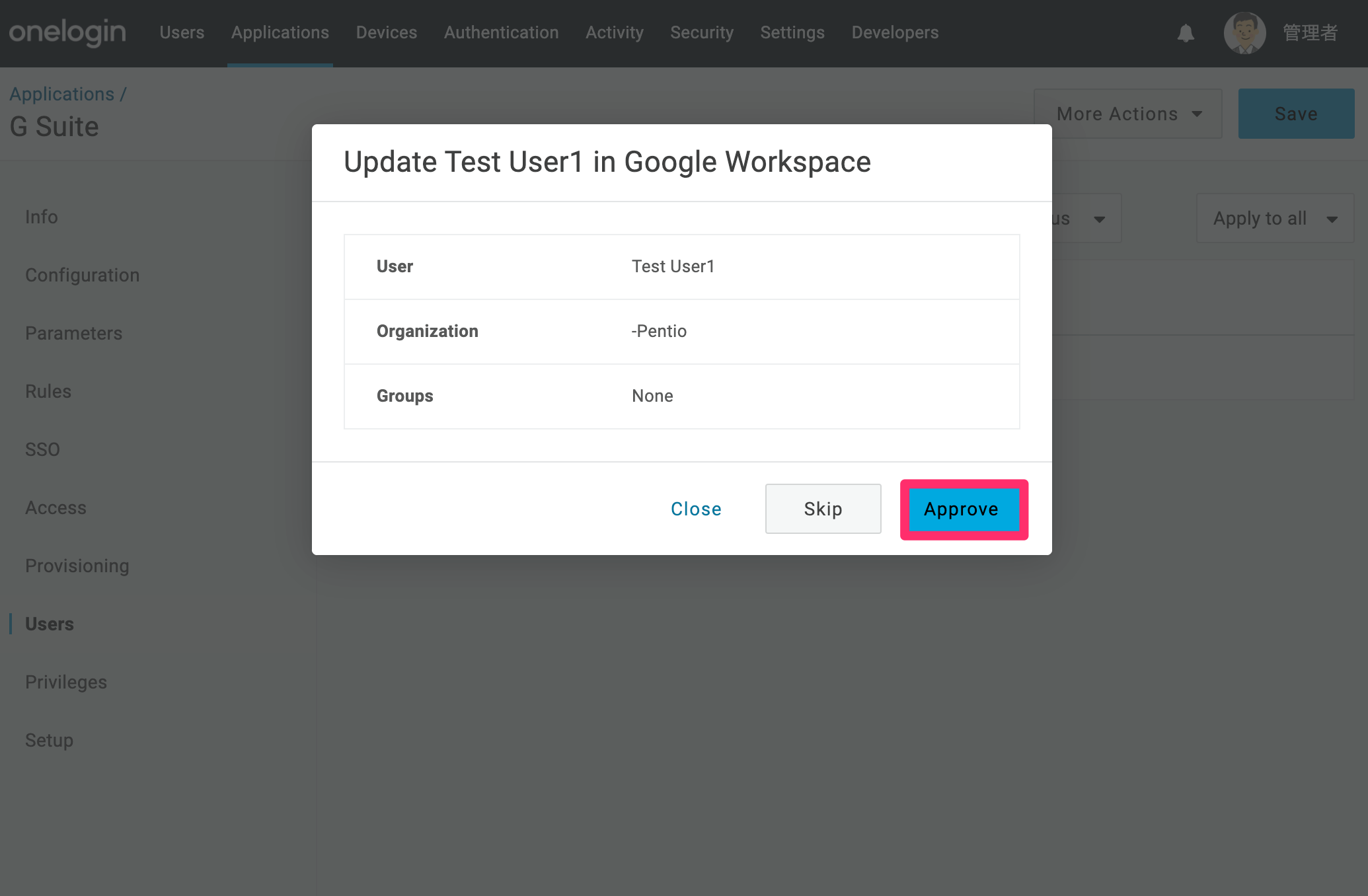Image resolution: width=1368 pixels, height=896 pixels.
Task: Expand the More Actions dropdown
Action: (x=1128, y=114)
